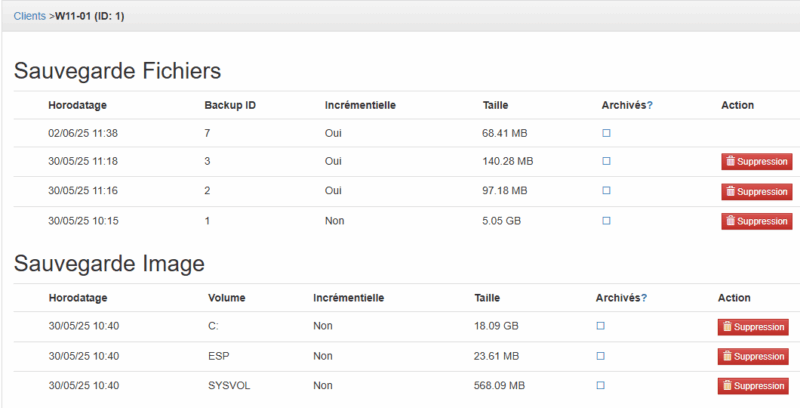This screenshot has height=408, width=800.
Task: Archive the ESP image backup
Action: [x=600, y=355]
